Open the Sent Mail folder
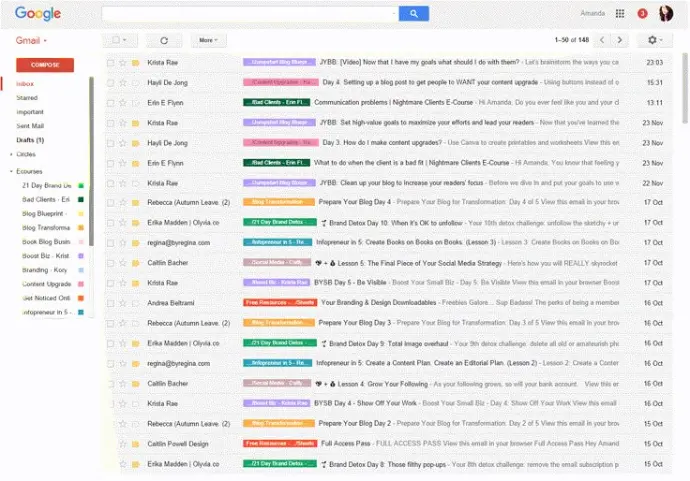The height and width of the screenshot is (481, 690). tap(30, 126)
